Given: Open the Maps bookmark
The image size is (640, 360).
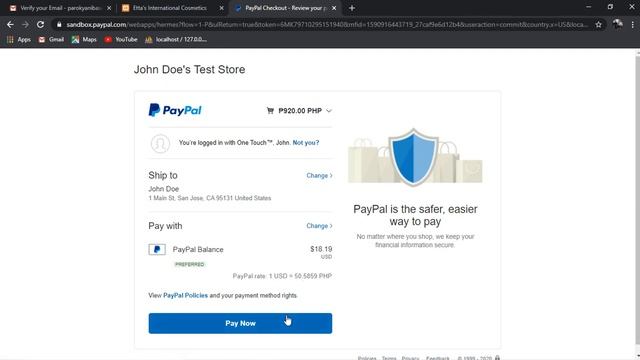Looking at the screenshot, I should (84, 40).
